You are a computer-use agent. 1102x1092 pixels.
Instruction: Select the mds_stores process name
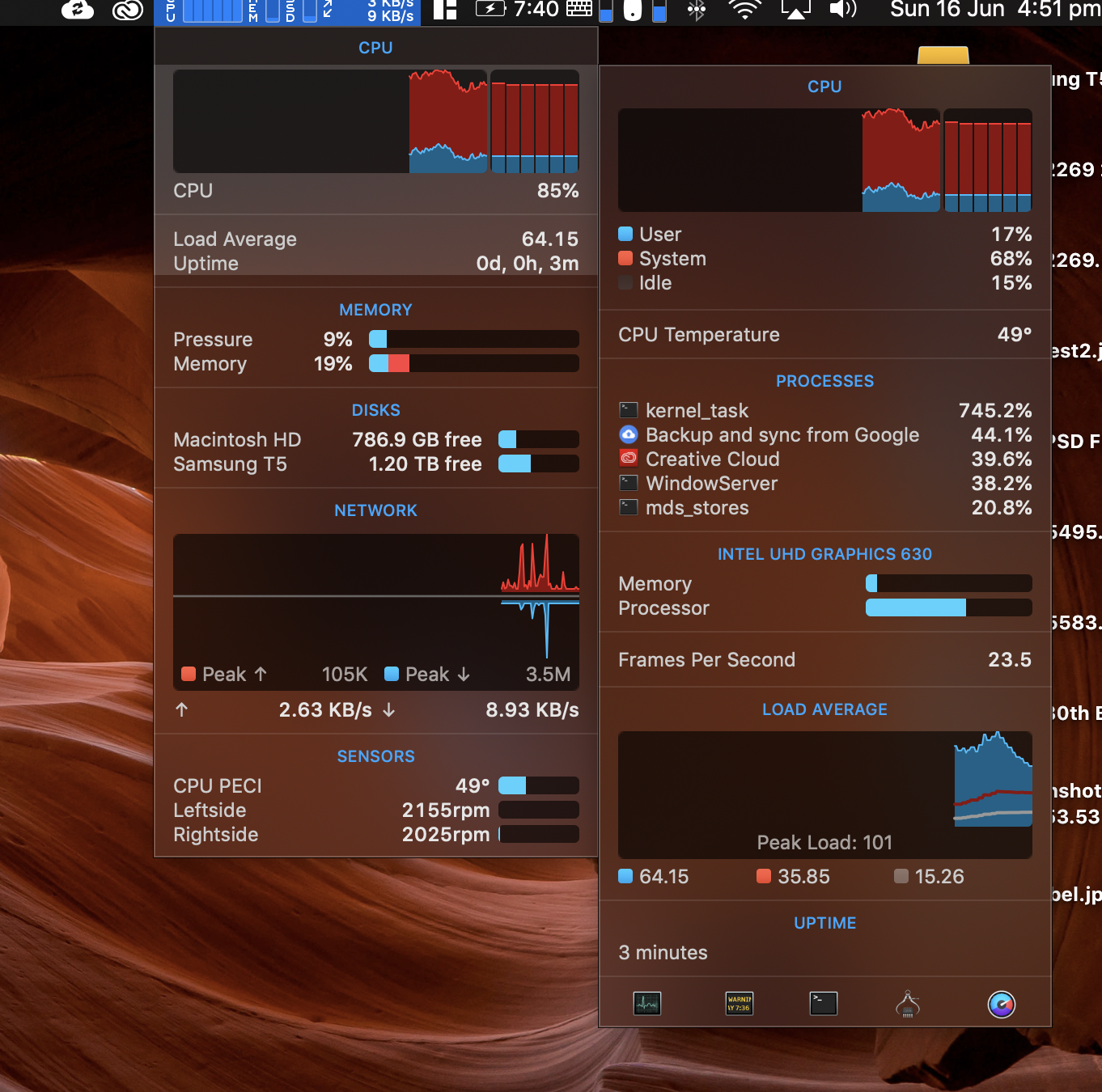pyautogui.click(x=697, y=508)
